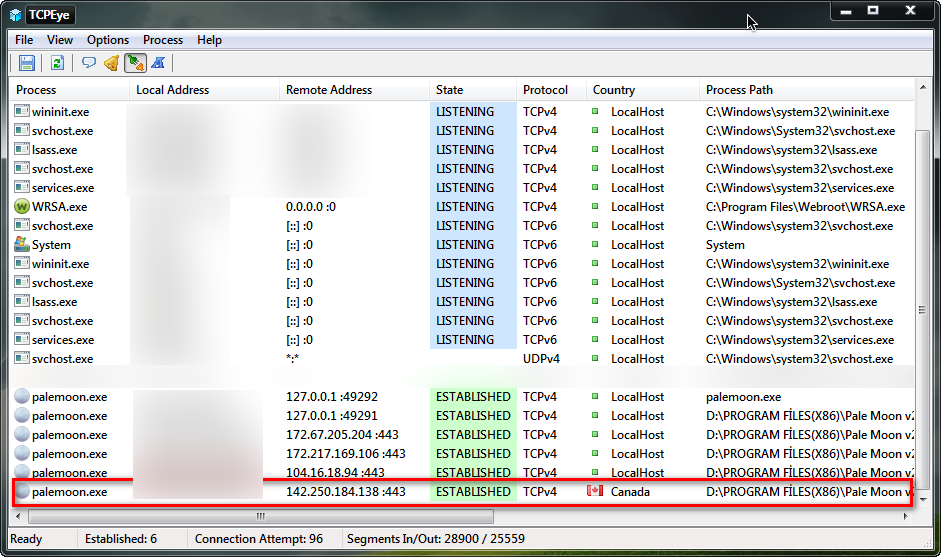
Task: Click remote address 0.0.0.0 :0
Action: pos(311,206)
